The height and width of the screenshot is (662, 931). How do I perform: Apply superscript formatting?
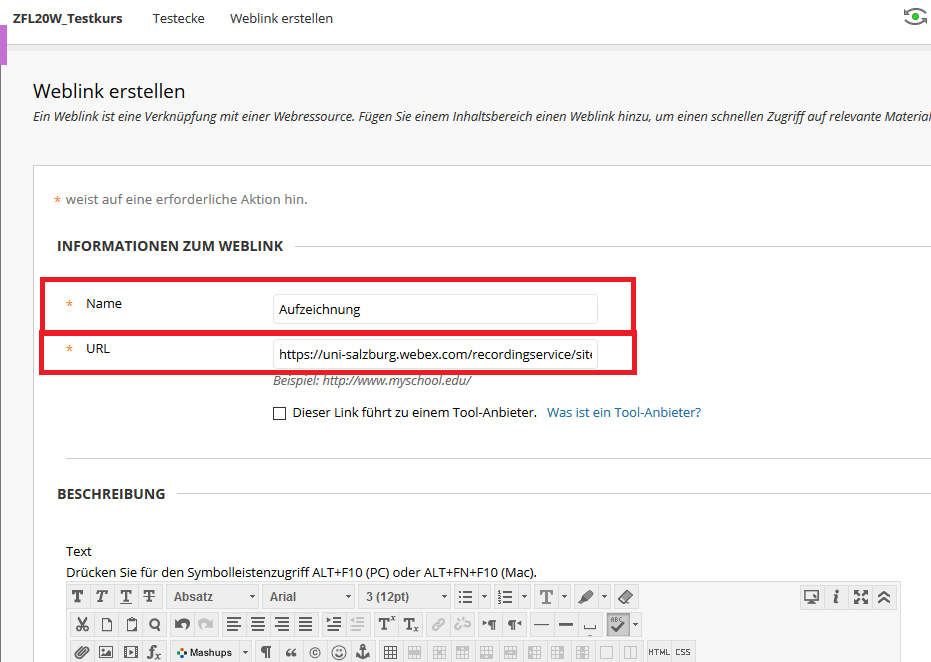tap(386, 625)
